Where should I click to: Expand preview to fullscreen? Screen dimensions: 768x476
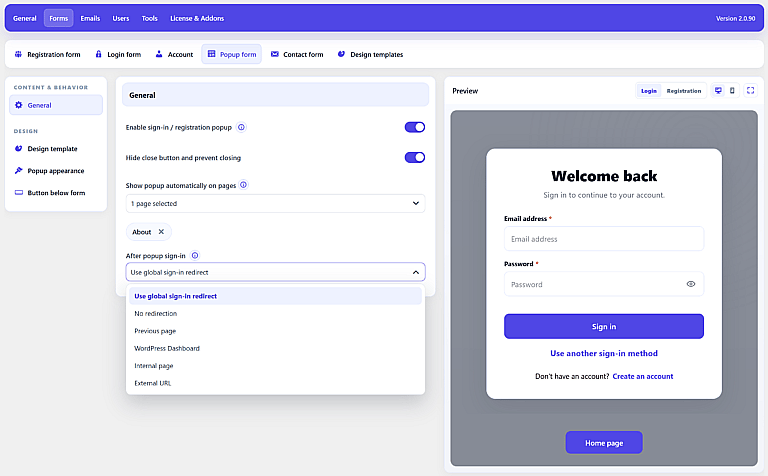coord(750,91)
